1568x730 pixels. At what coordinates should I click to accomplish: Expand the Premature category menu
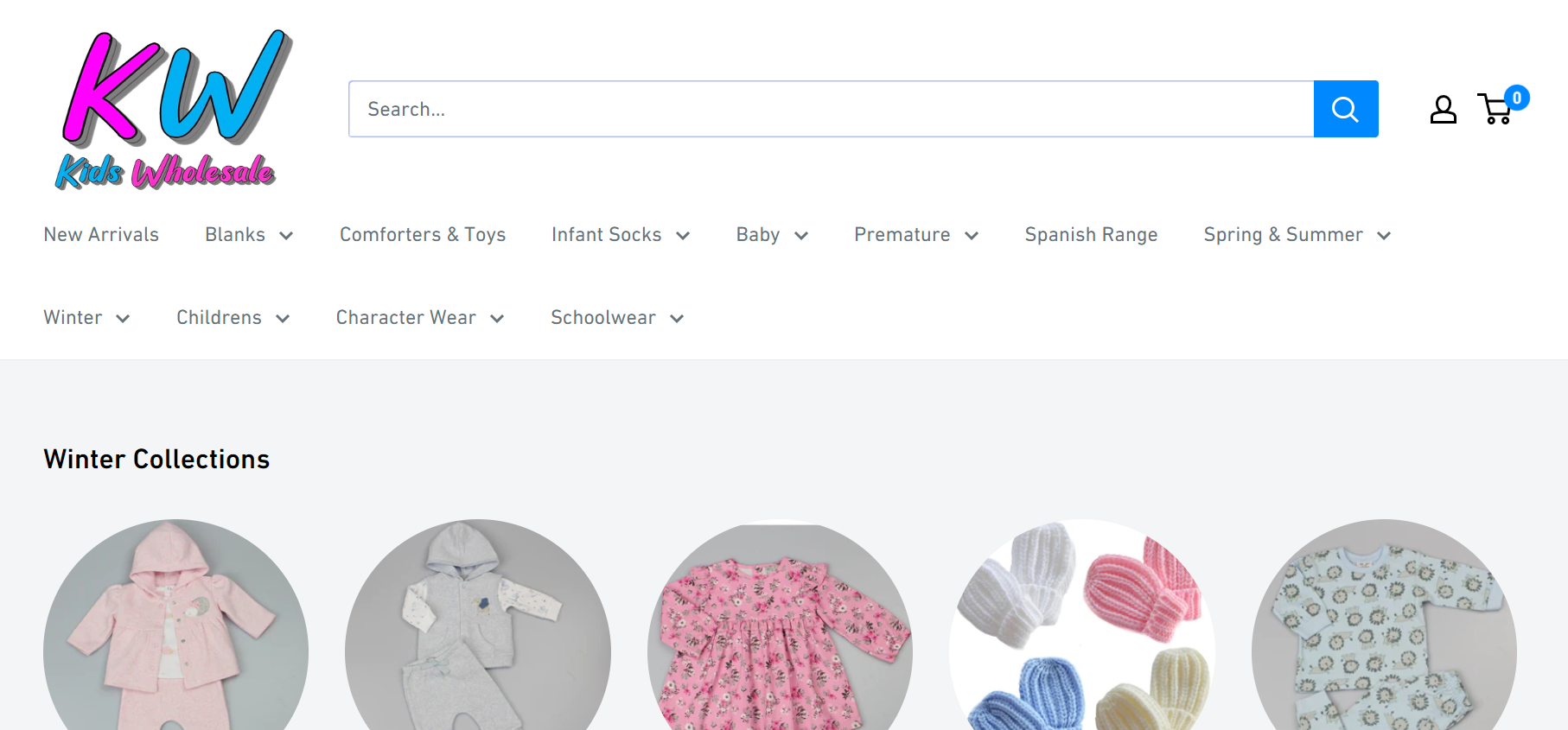click(x=916, y=235)
